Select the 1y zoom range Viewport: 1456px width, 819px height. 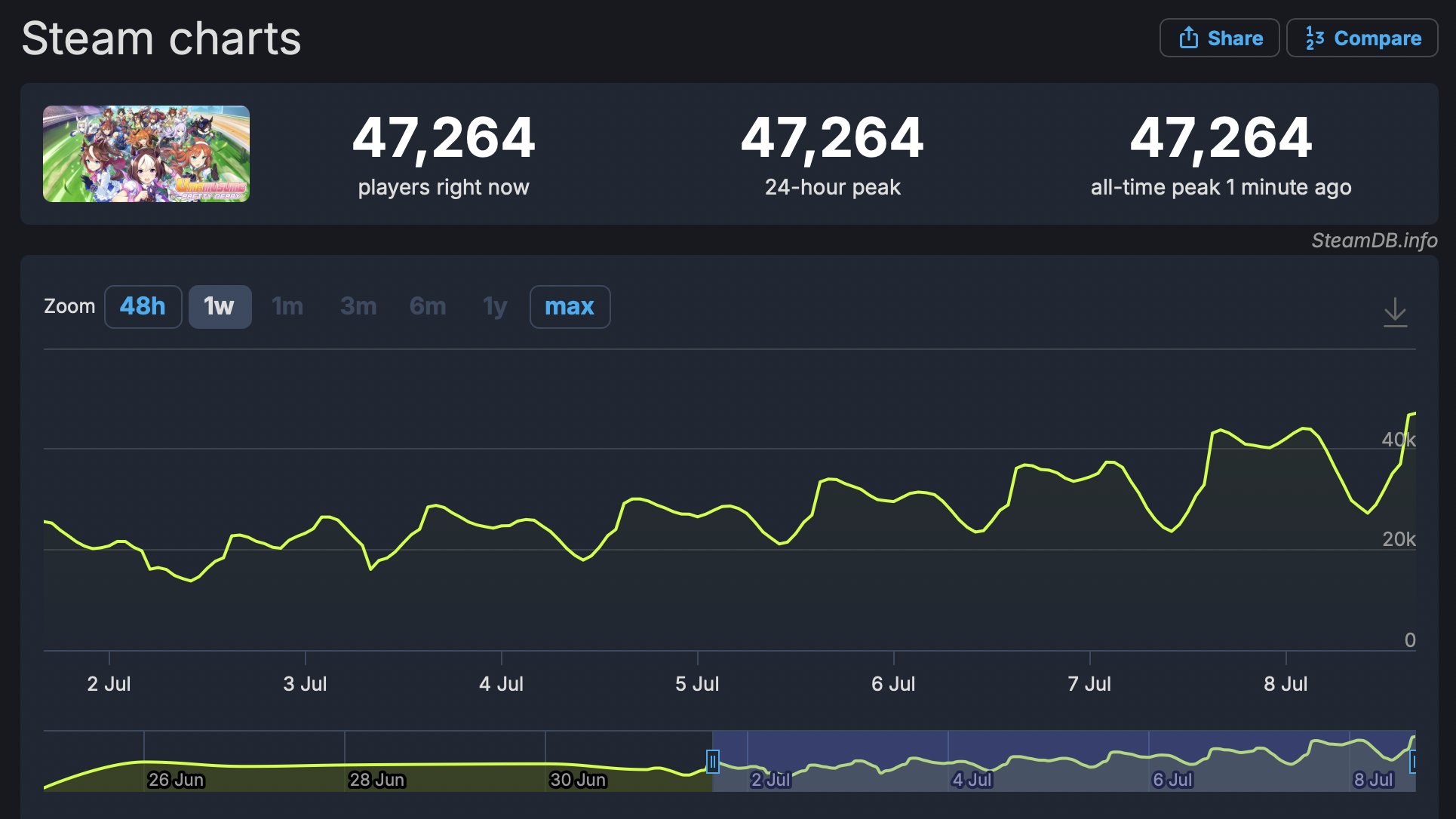(x=495, y=307)
